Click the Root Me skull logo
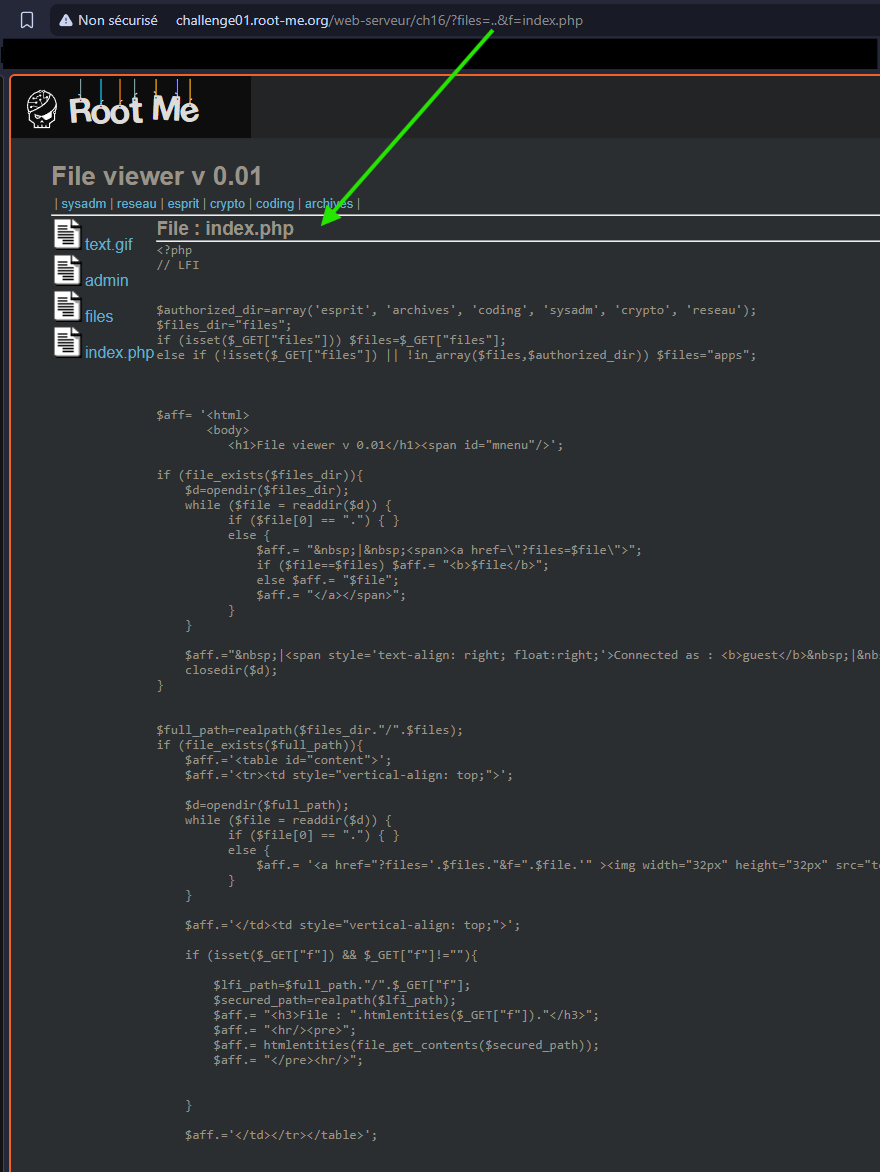Screen dimensions: 880x1172 pyautogui.click(x=43, y=107)
